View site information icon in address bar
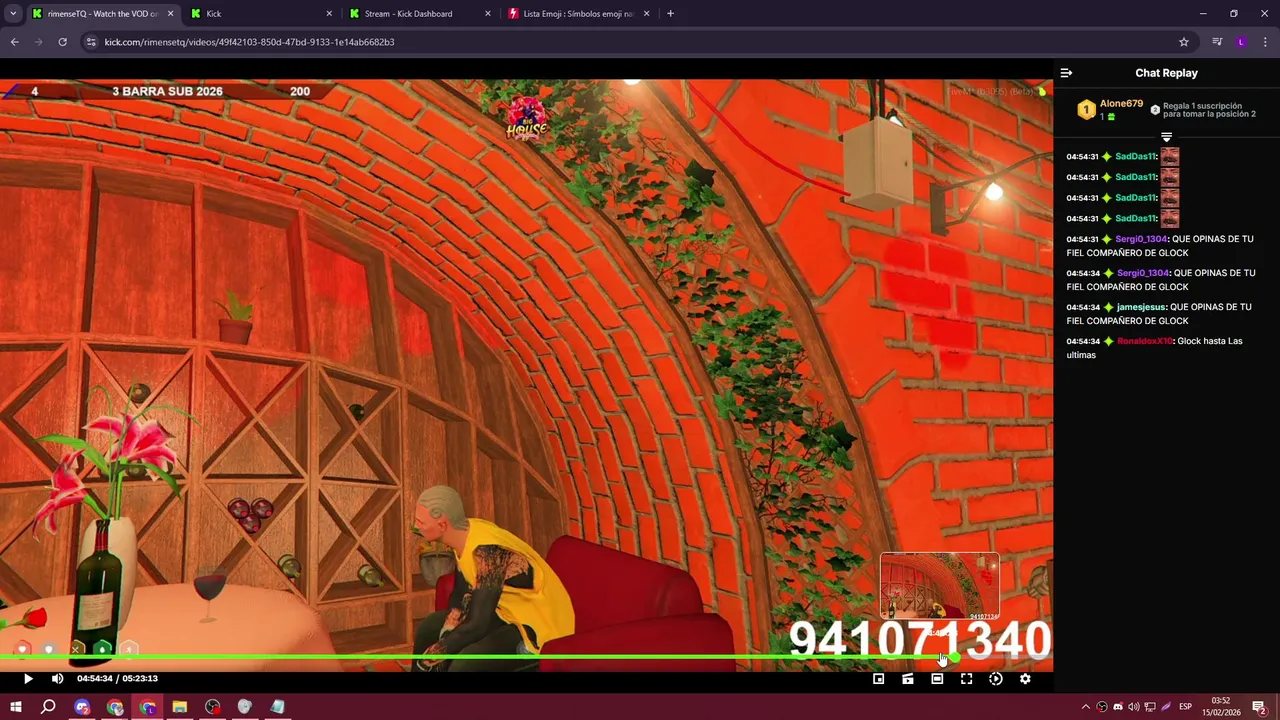 [x=91, y=42]
